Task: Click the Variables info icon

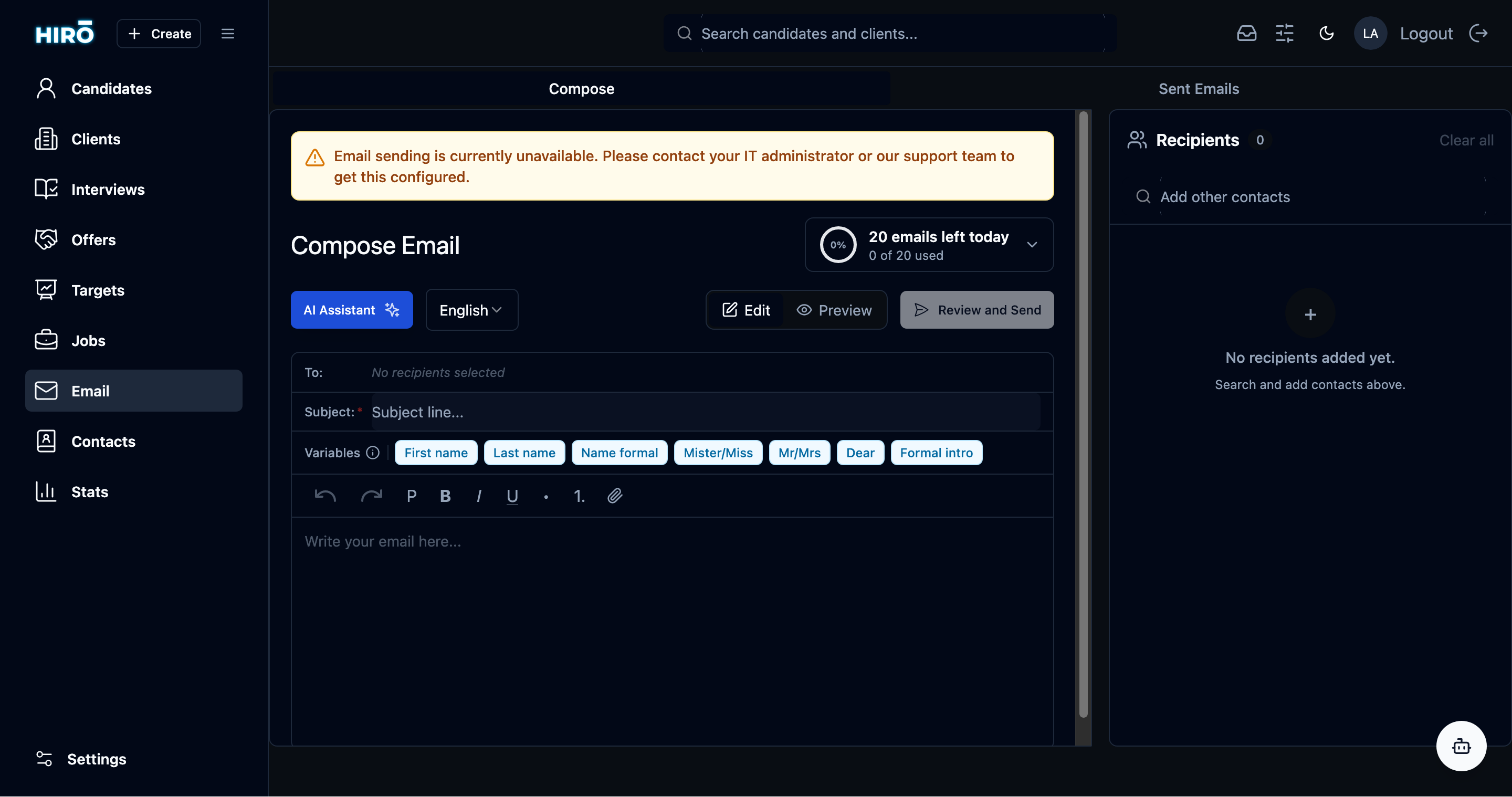Action: (373, 453)
